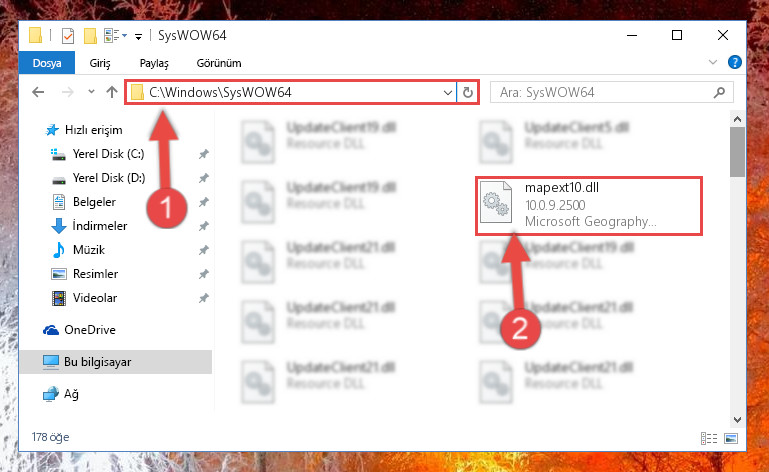Expand the ribbon with the chevron
Image resolution: width=769 pixels, height=472 pixels.
[713, 62]
